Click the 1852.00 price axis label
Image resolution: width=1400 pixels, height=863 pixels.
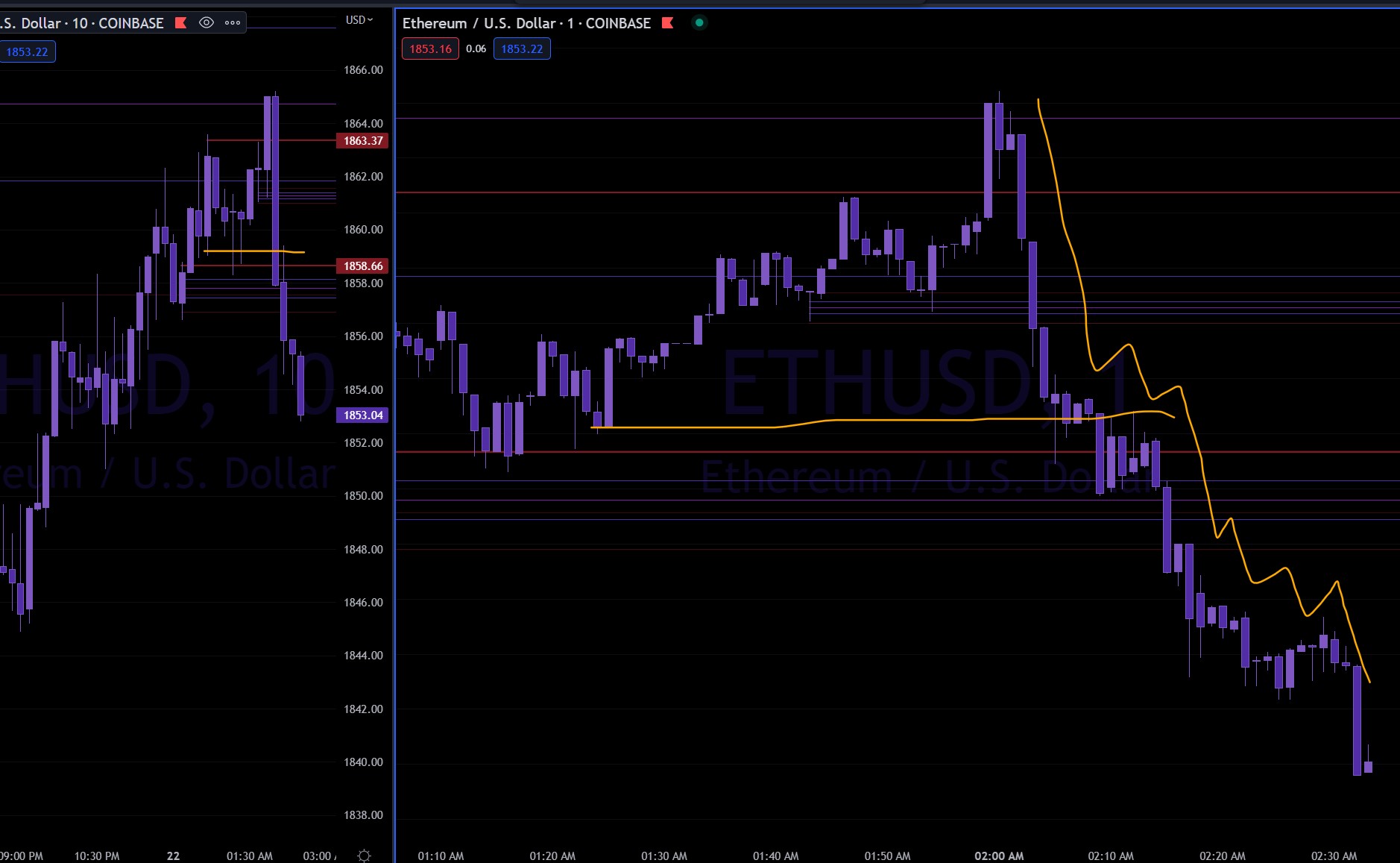(x=363, y=443)
